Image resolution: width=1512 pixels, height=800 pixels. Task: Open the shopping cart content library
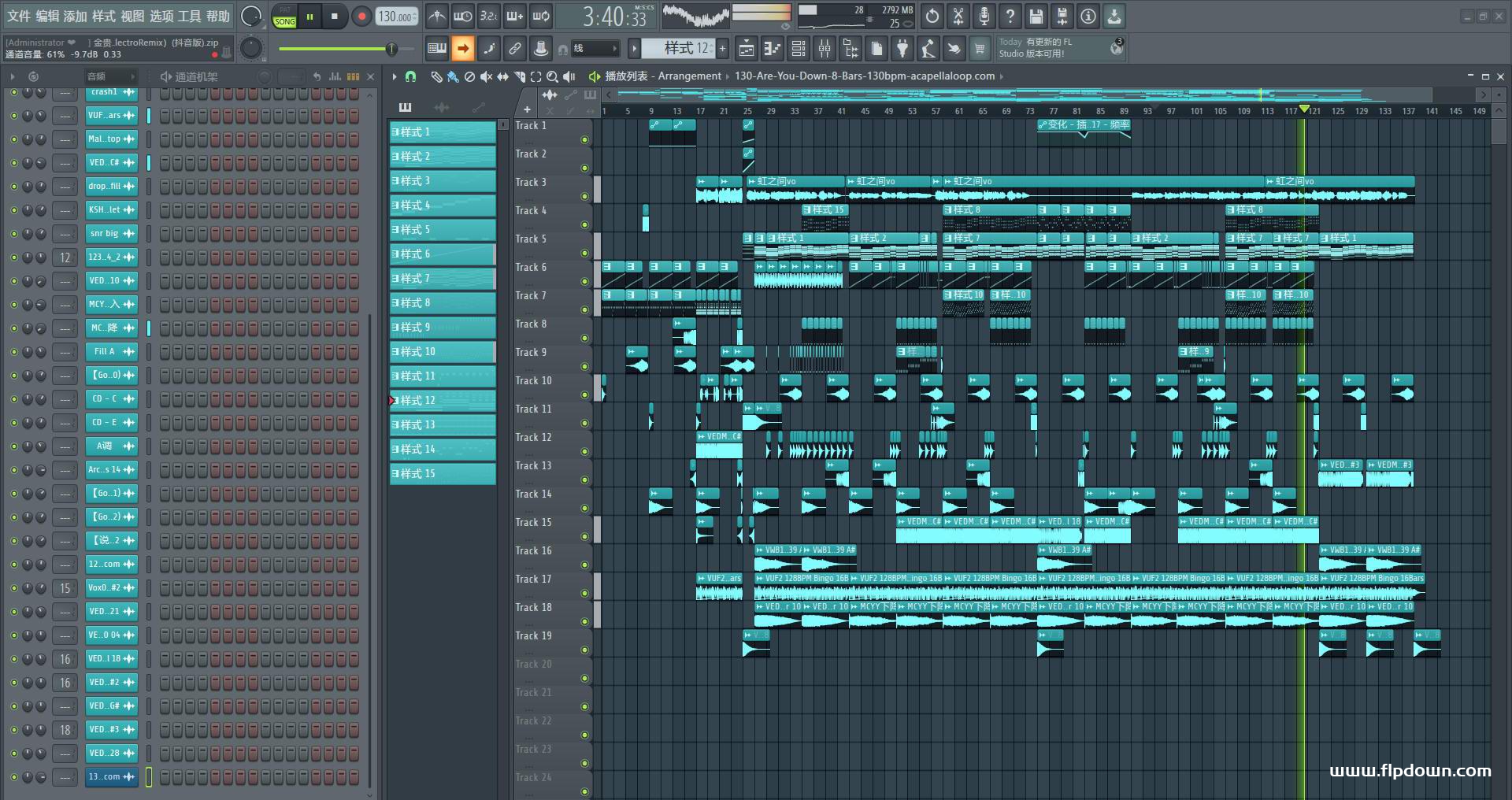pyautogui.click(x=980, y=49)
